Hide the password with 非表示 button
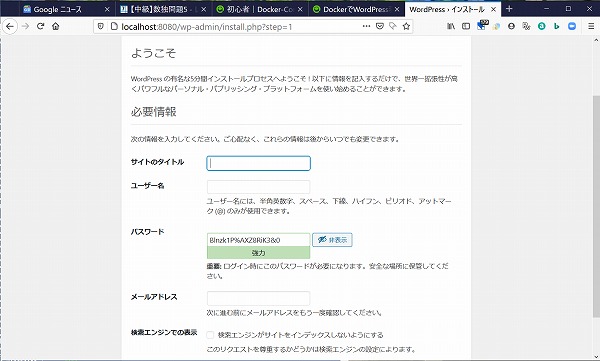 click(x=332, y=240)
